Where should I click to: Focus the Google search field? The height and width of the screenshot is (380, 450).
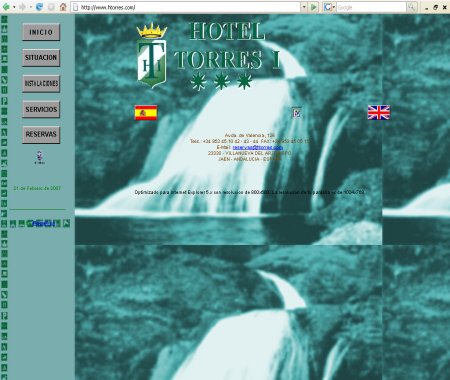371,7
